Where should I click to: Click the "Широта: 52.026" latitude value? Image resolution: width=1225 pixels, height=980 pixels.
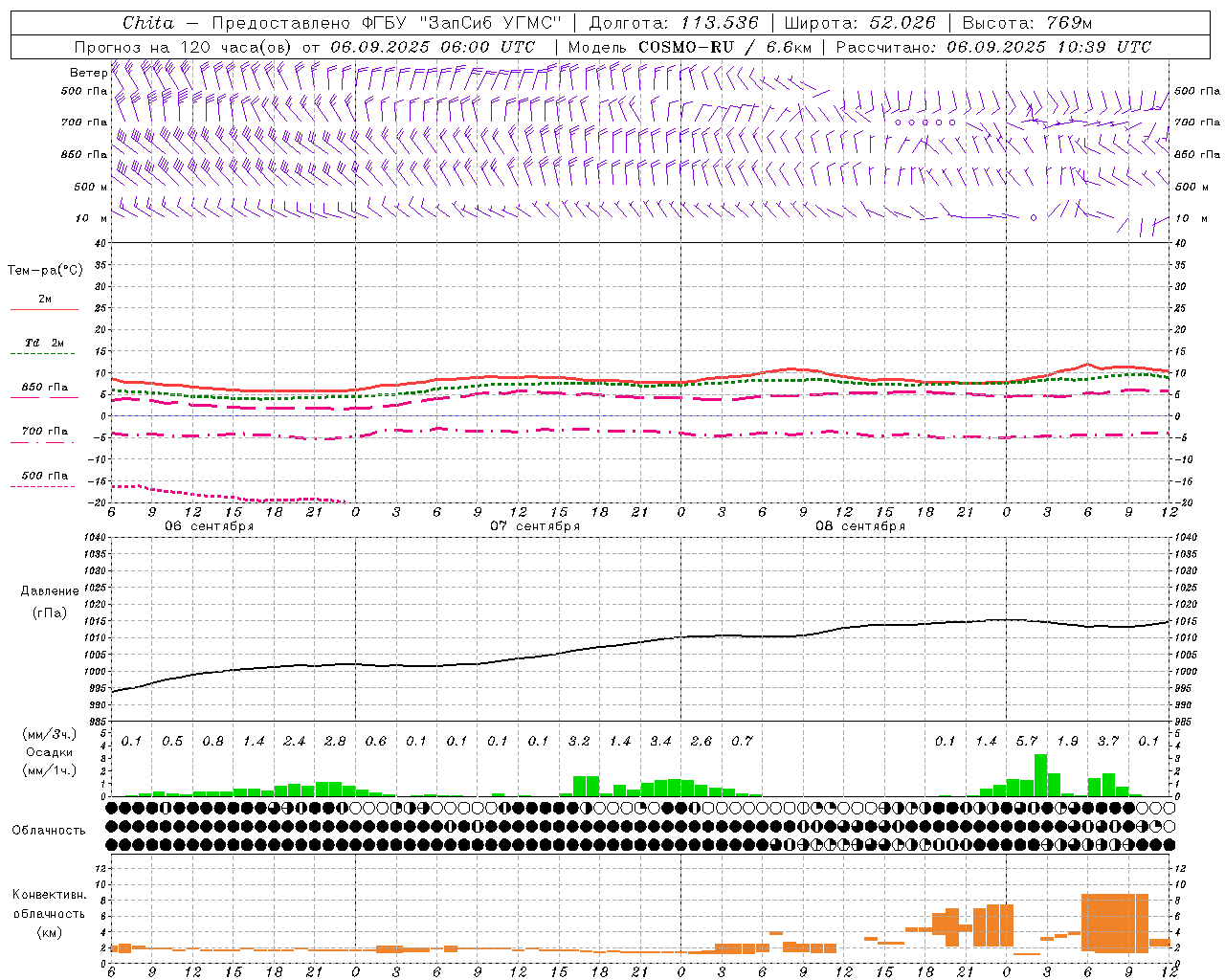coord(859,23)
